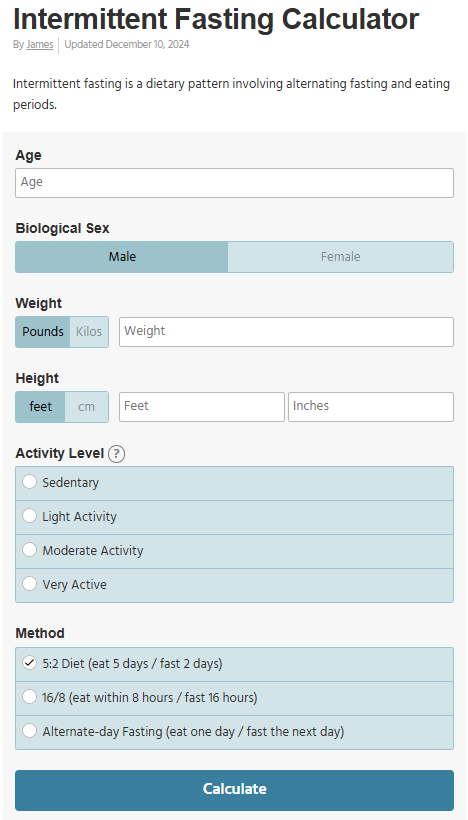Switch Biological Sex to Male
This screenshot has height=820, width=468.
click(122, 257)
